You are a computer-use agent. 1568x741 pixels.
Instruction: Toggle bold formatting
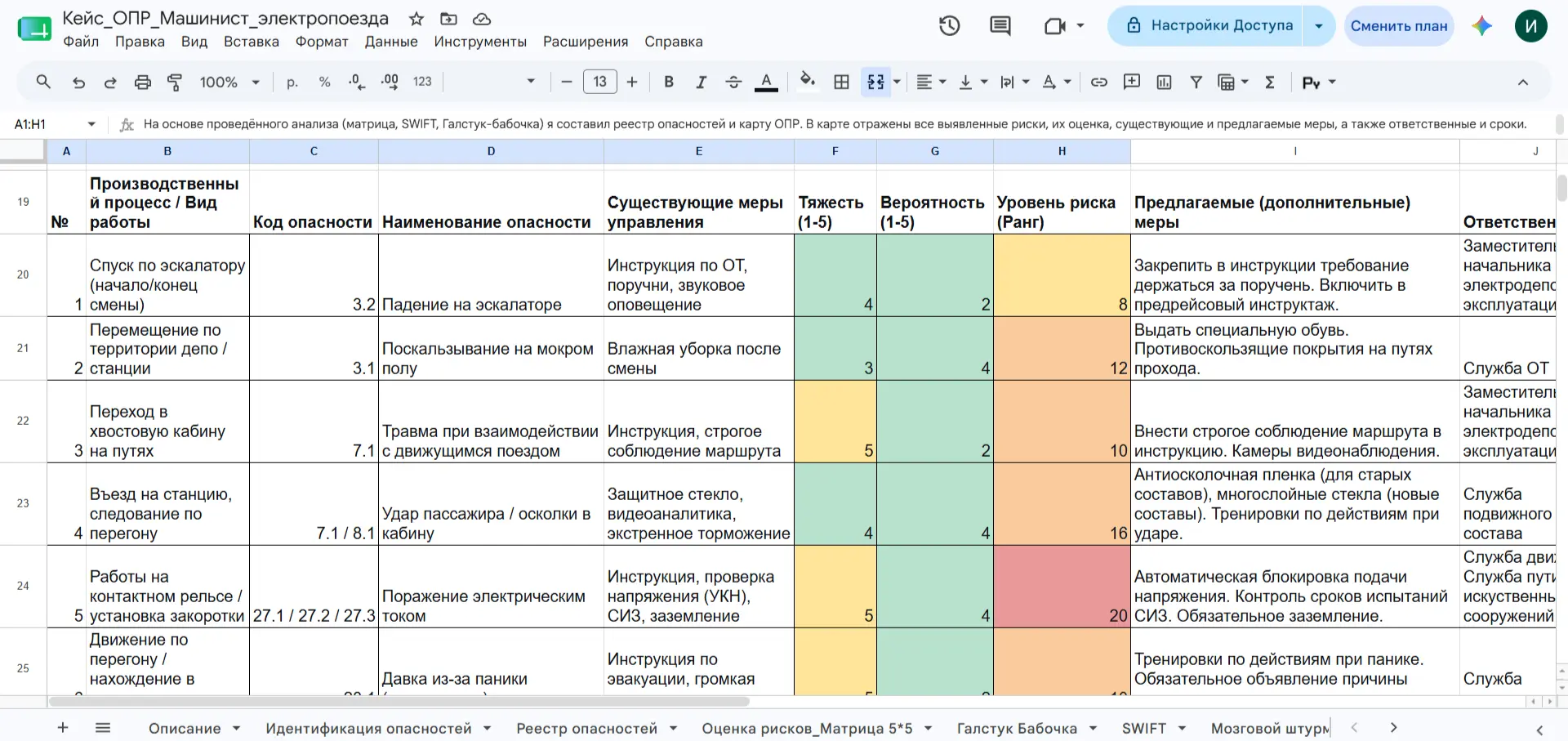tap(669, 82)
